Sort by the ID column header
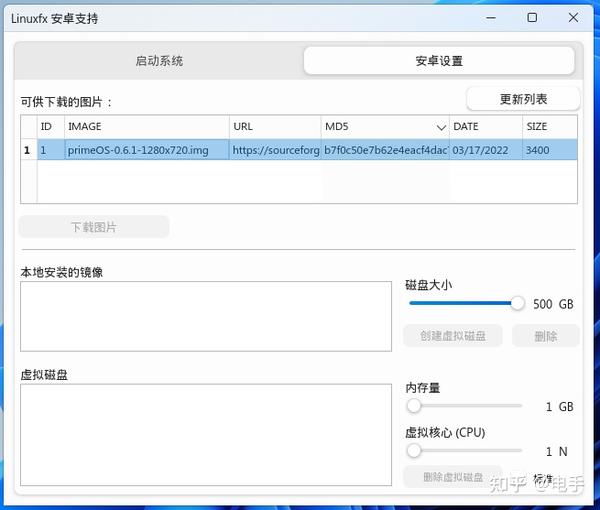 (51, 127)
